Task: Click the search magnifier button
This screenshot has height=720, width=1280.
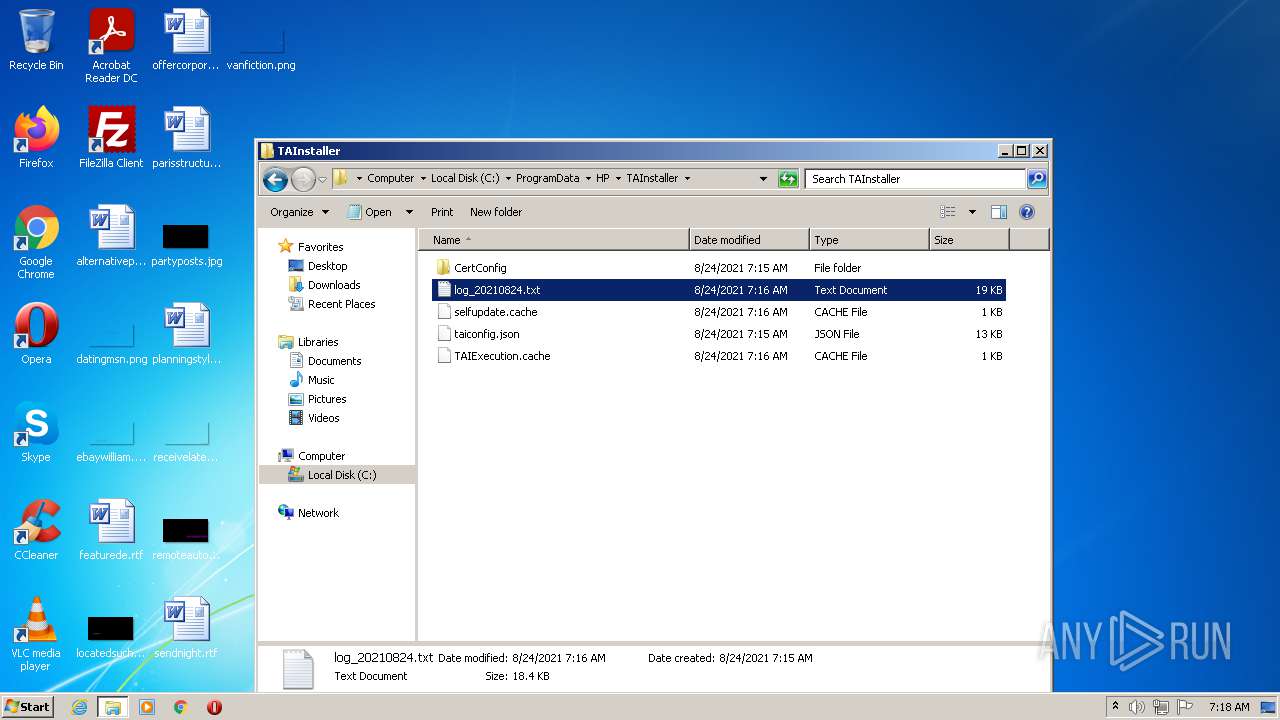Action: [x=1037, y=179]
